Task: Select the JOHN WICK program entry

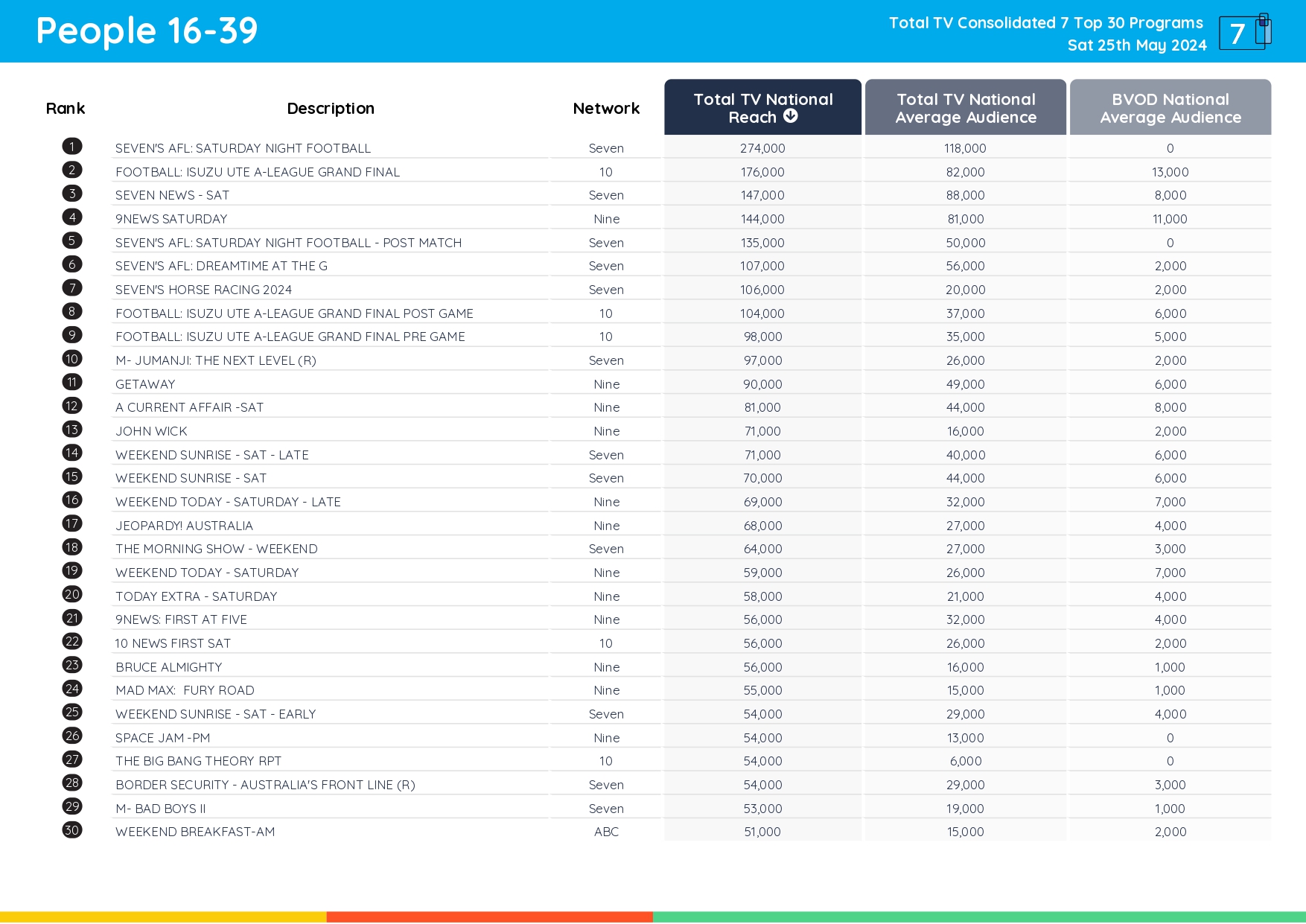Action: [151, 431]
